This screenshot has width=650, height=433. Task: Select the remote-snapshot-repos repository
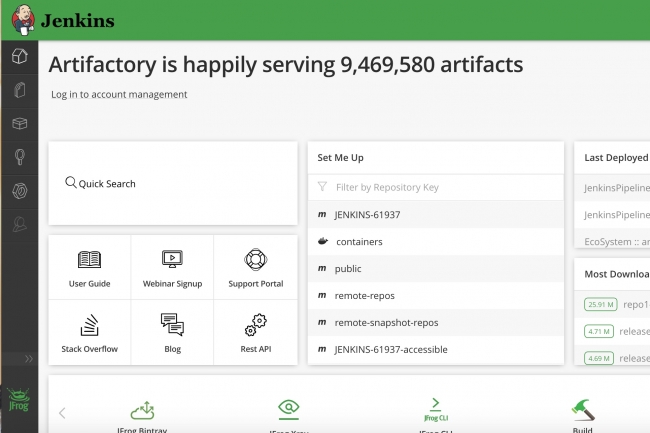click(x=386, y=322)
